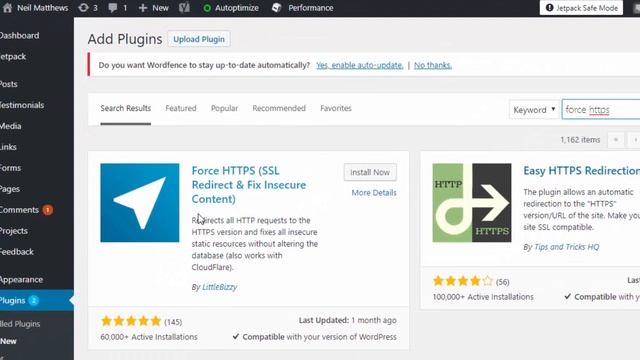Click the Add Plugins page heading

click(125, 39)
